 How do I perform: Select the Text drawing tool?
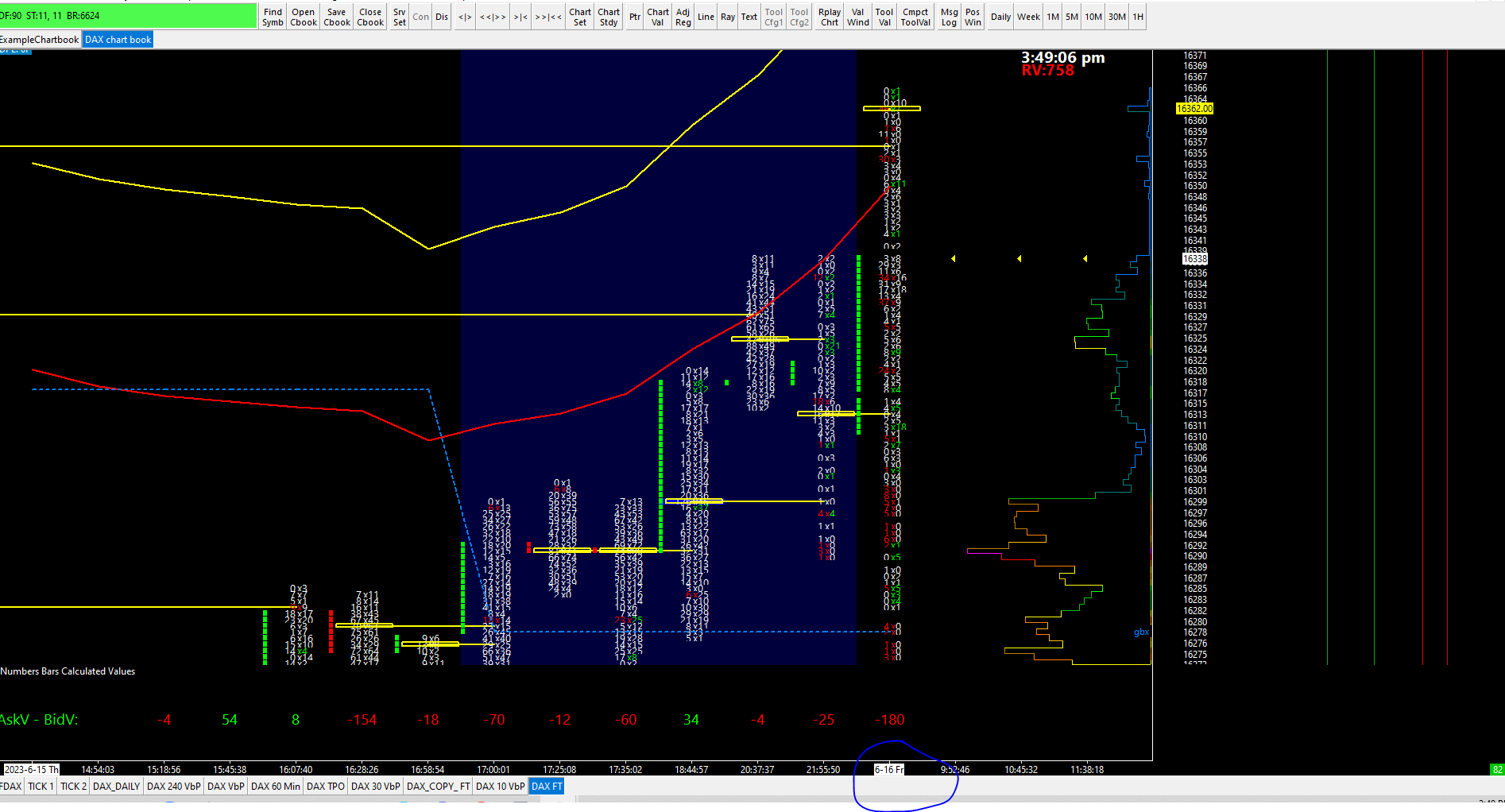(x=749, y=17)
